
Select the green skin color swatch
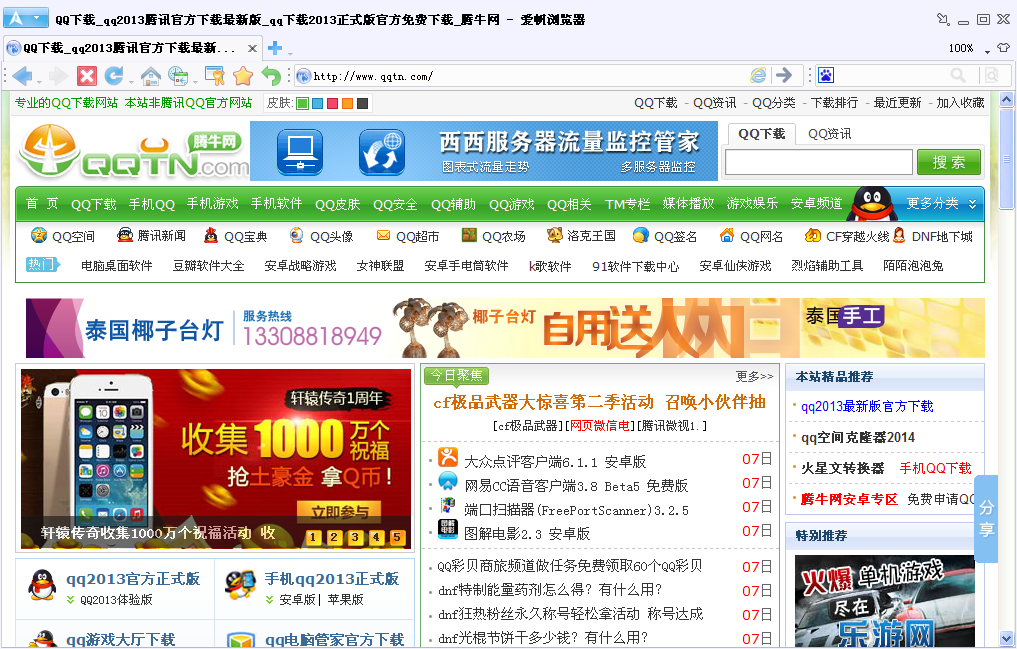click(302, 103)
